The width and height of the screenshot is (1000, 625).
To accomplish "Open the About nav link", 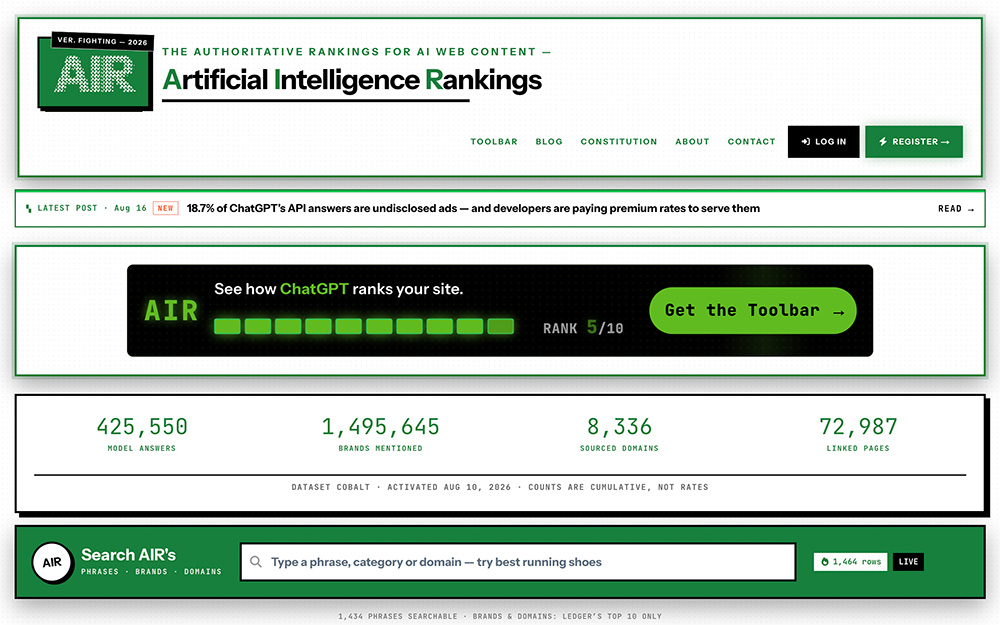I will 693,142.
